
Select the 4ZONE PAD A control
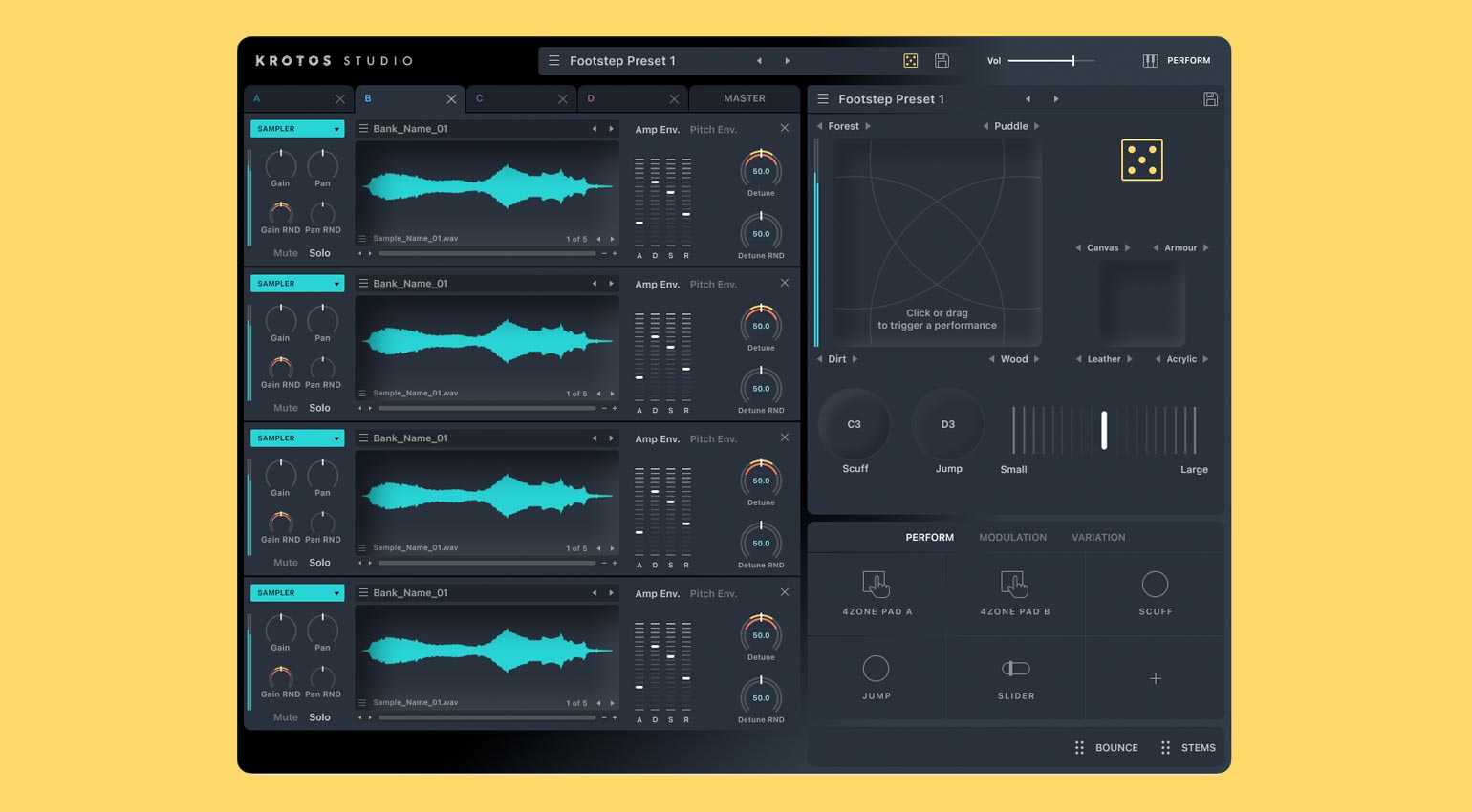point(877,594)
